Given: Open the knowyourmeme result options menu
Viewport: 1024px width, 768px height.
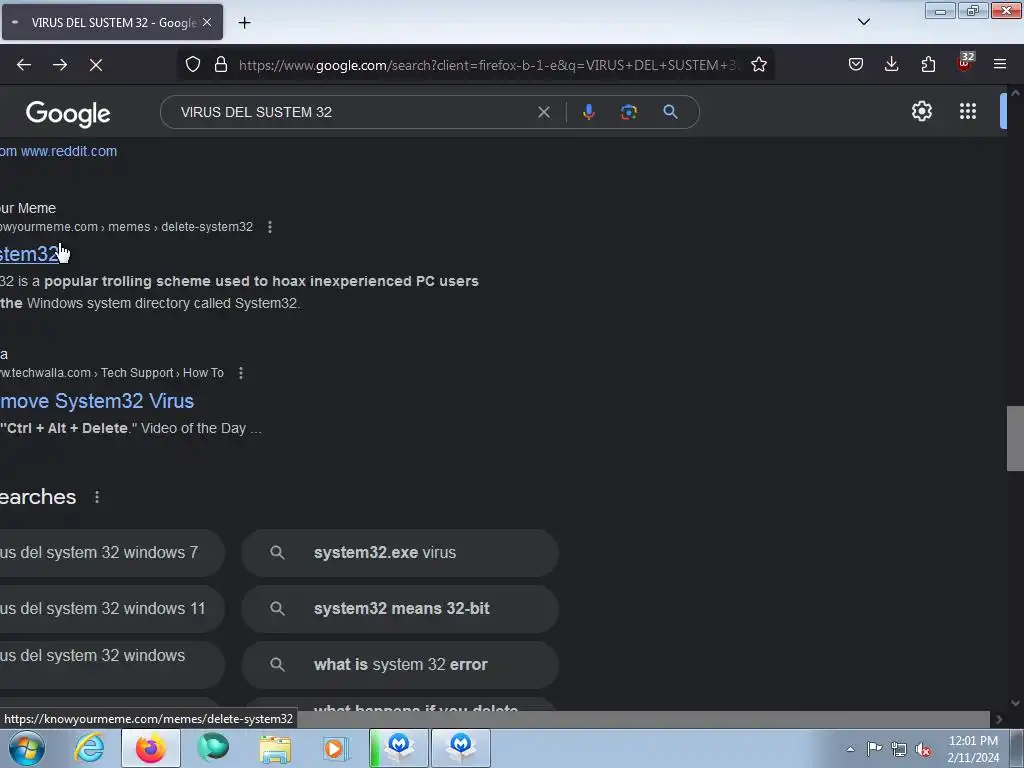Looking at the screenshot, I should coord(270,227).
